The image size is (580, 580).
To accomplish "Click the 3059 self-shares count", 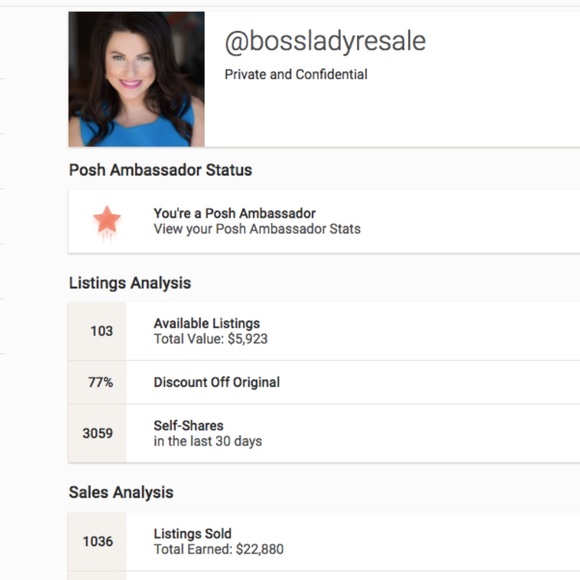I will (x=98, y=433).
